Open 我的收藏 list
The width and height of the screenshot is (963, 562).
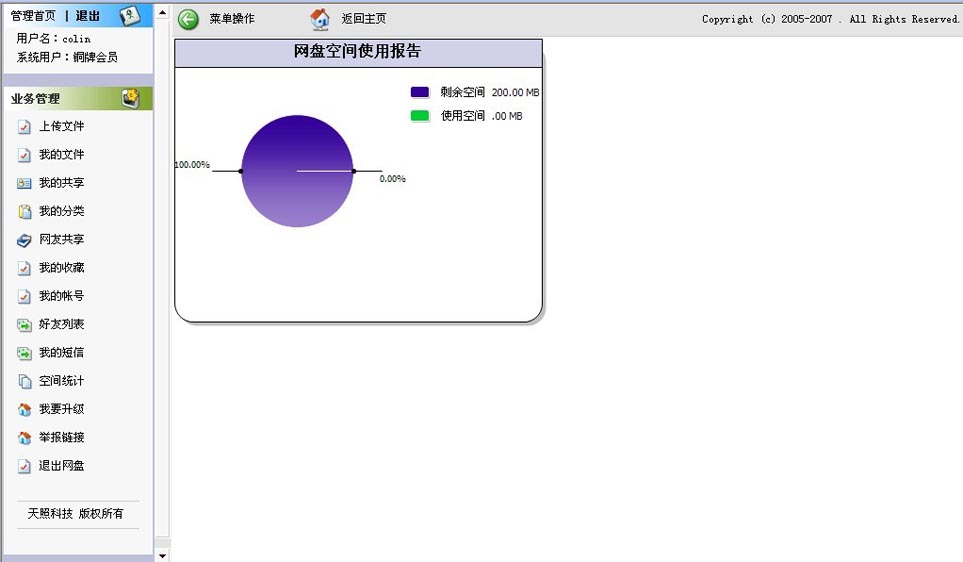click(61, 267)
